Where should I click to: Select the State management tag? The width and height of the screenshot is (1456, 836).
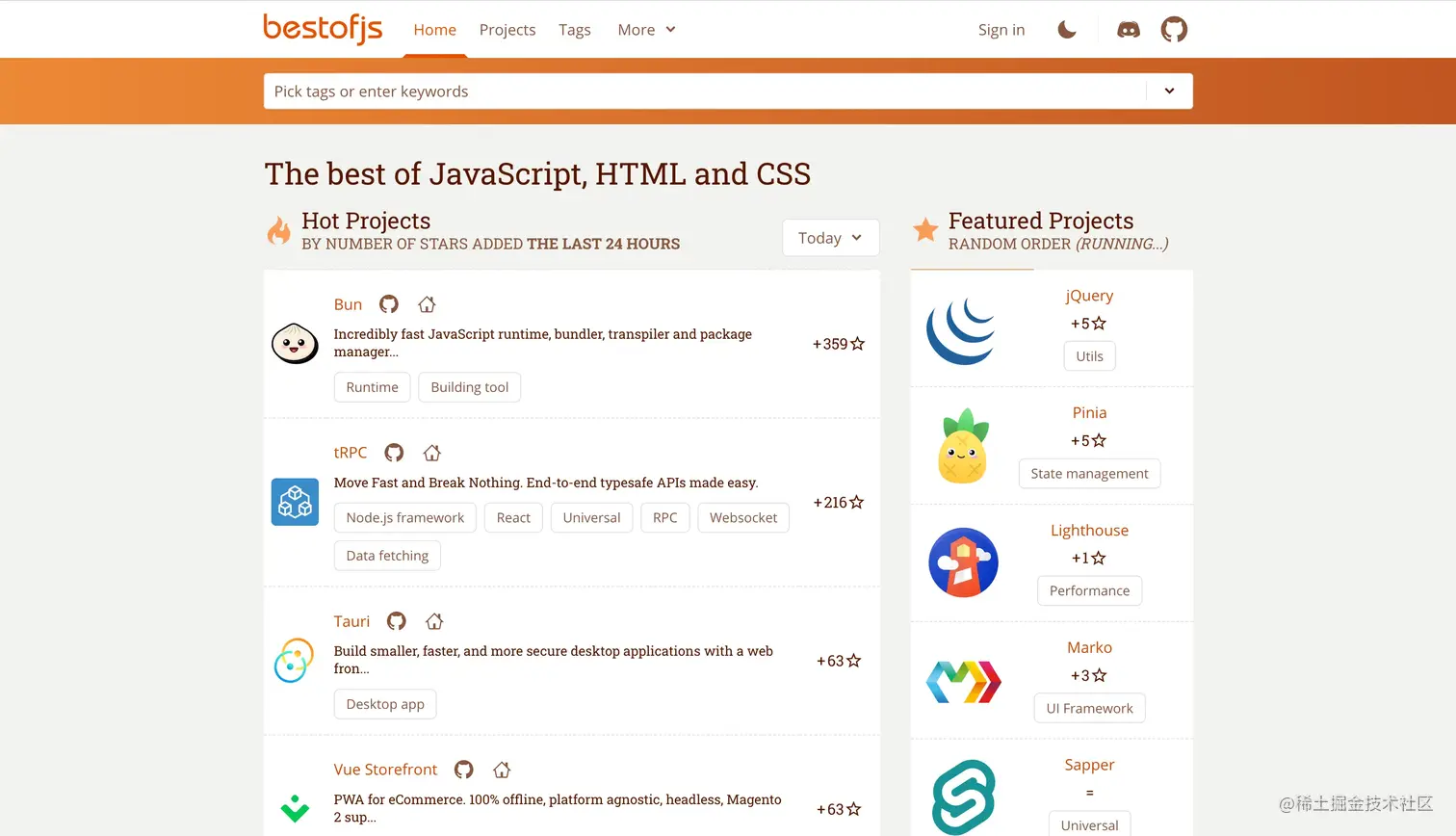(1089, 474)
